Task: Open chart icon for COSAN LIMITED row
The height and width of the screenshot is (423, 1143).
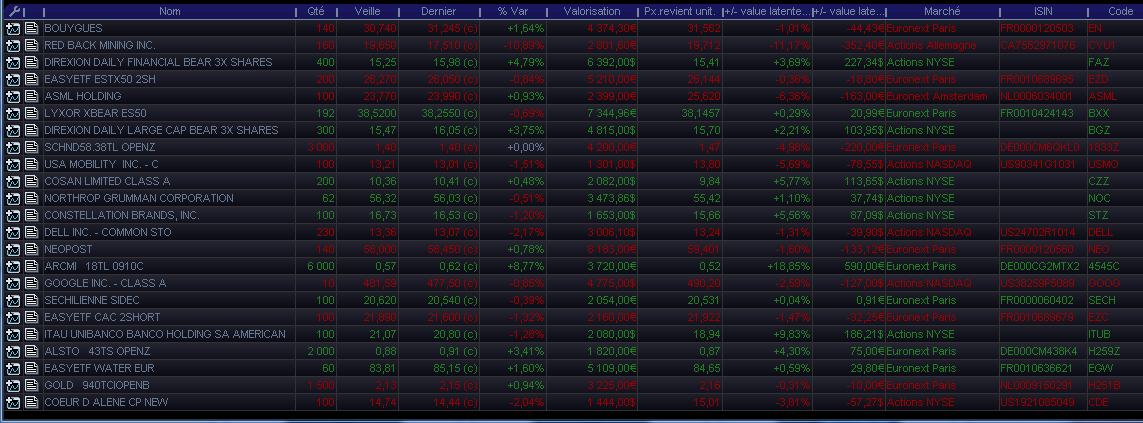Action: (x=13, y=181)
